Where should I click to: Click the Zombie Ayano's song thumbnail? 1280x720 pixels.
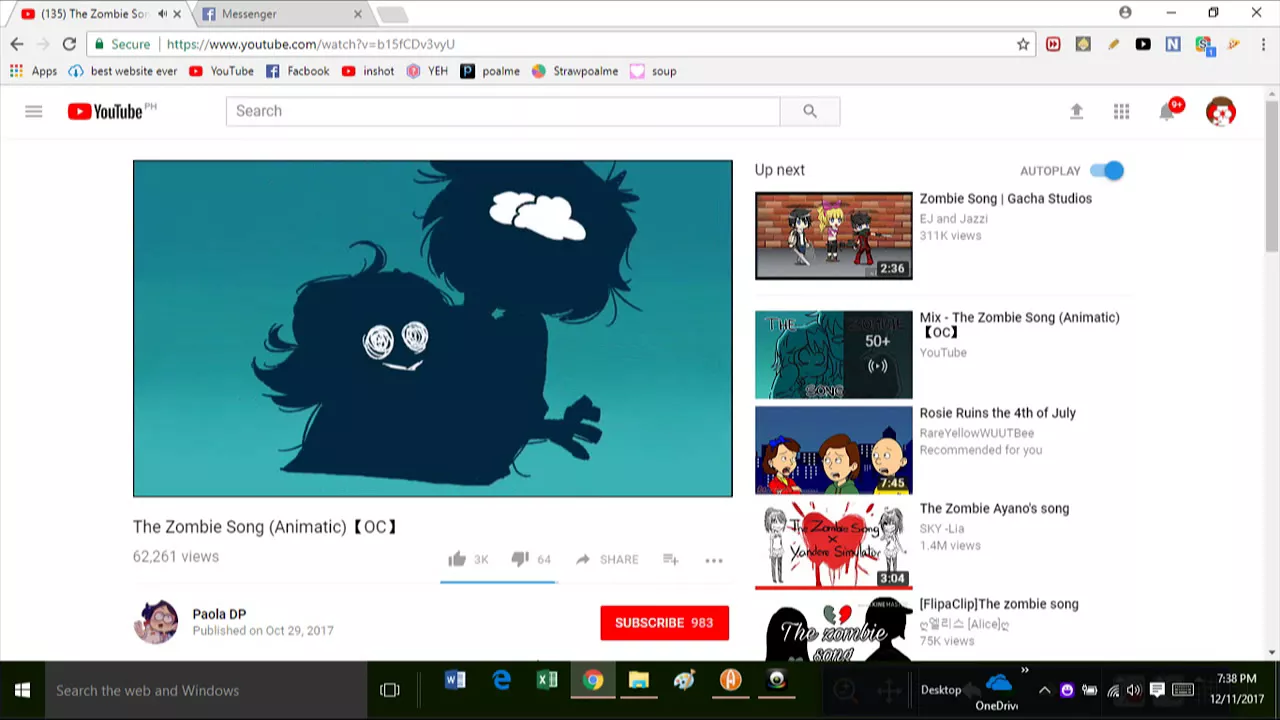834,546
